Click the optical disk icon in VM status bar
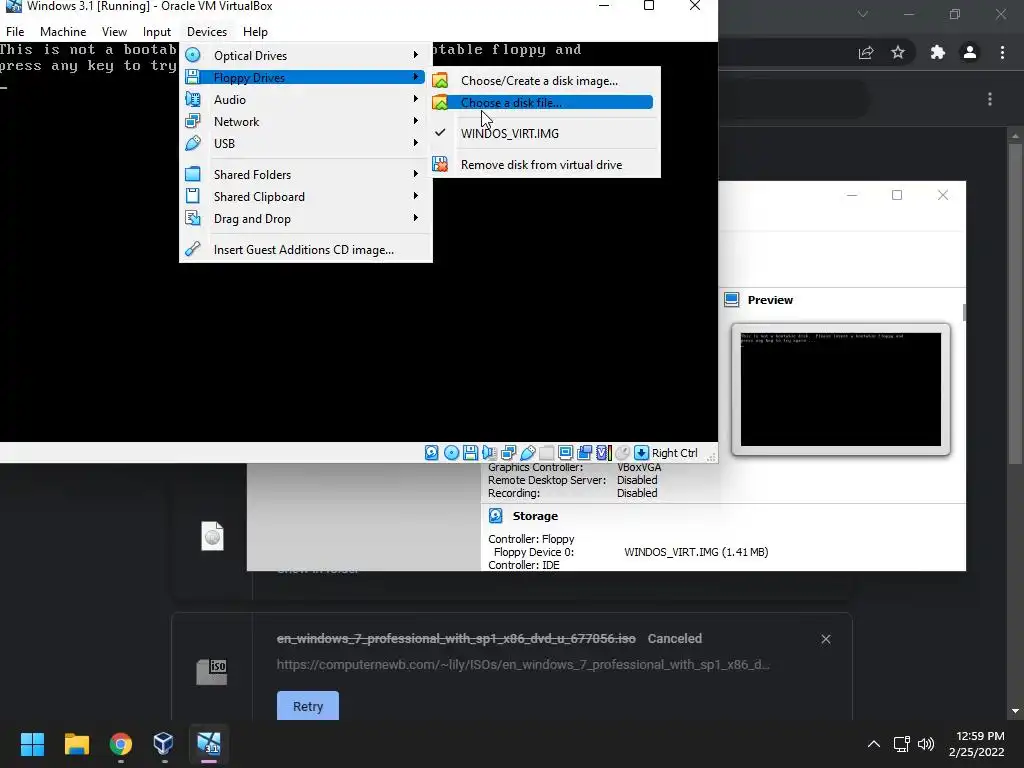This screenshot has width=1024, height=768. pyautogui.click(x=451, y=453)
